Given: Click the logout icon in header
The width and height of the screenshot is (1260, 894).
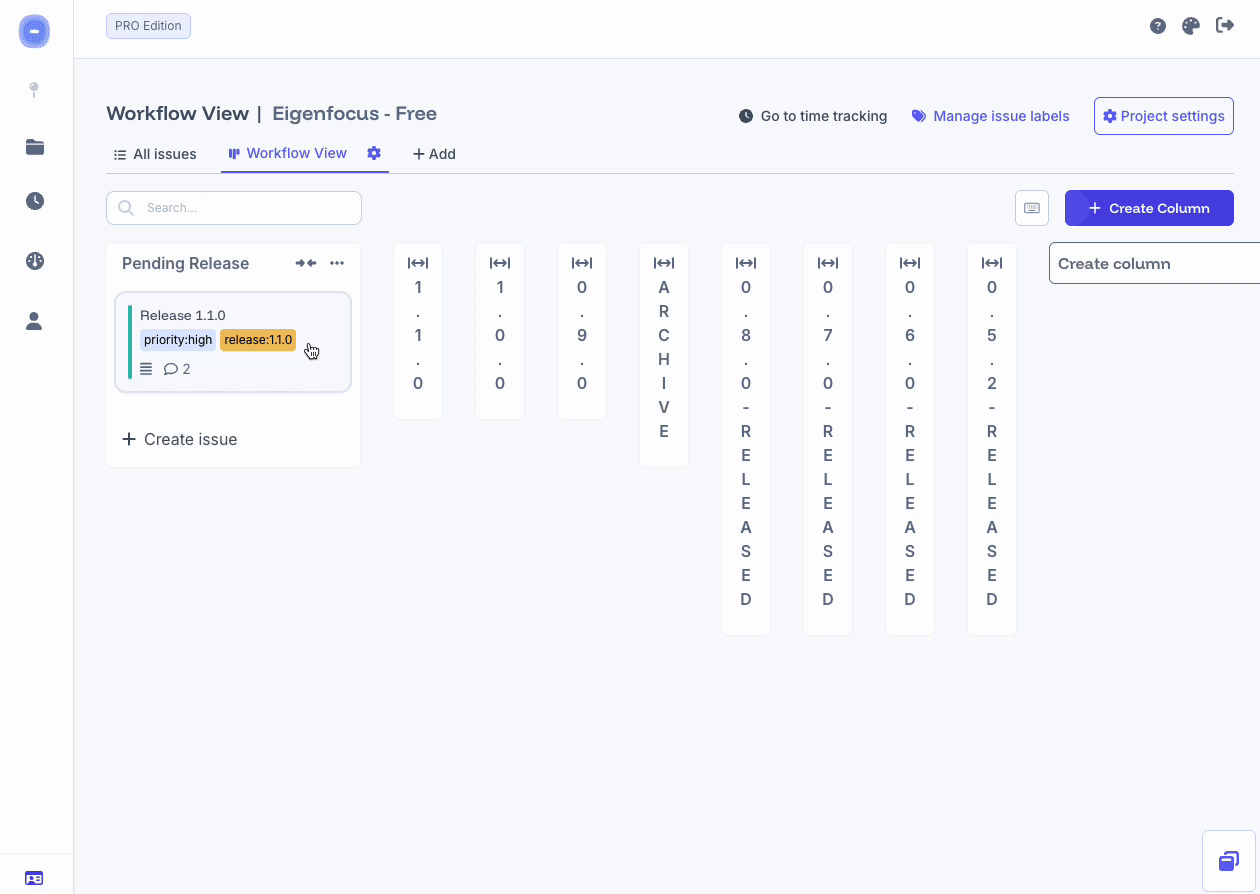Looking at the screenshot, I should pyautogui.click(x=1224, y=26).
